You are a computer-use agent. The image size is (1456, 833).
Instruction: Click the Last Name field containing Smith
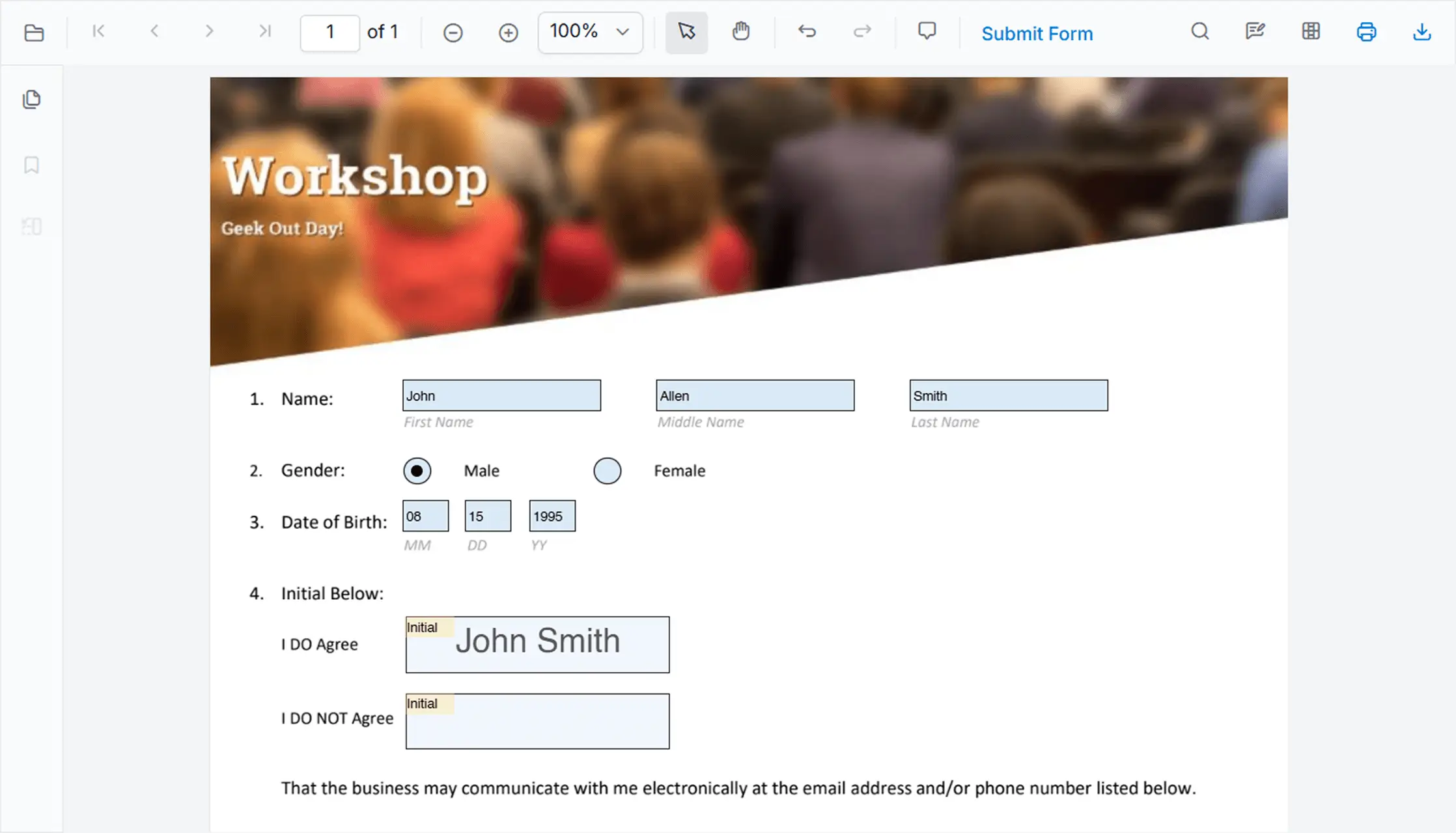point(1008,395)
